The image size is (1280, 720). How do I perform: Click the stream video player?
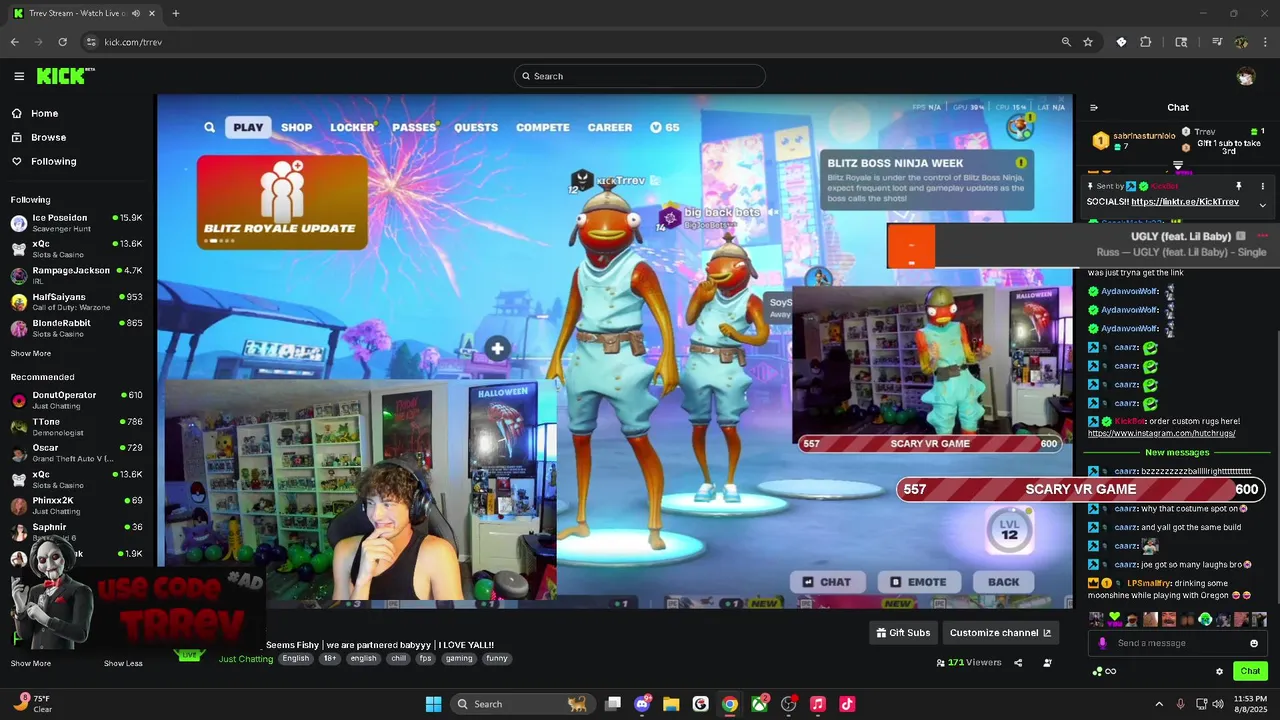pyautogui.click(x=614, y=351)
